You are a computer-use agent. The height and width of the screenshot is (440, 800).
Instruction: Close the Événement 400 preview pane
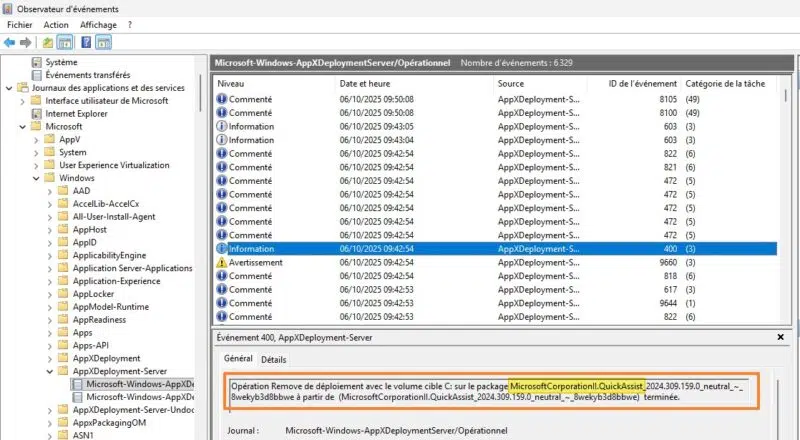(x=780, y=337)
